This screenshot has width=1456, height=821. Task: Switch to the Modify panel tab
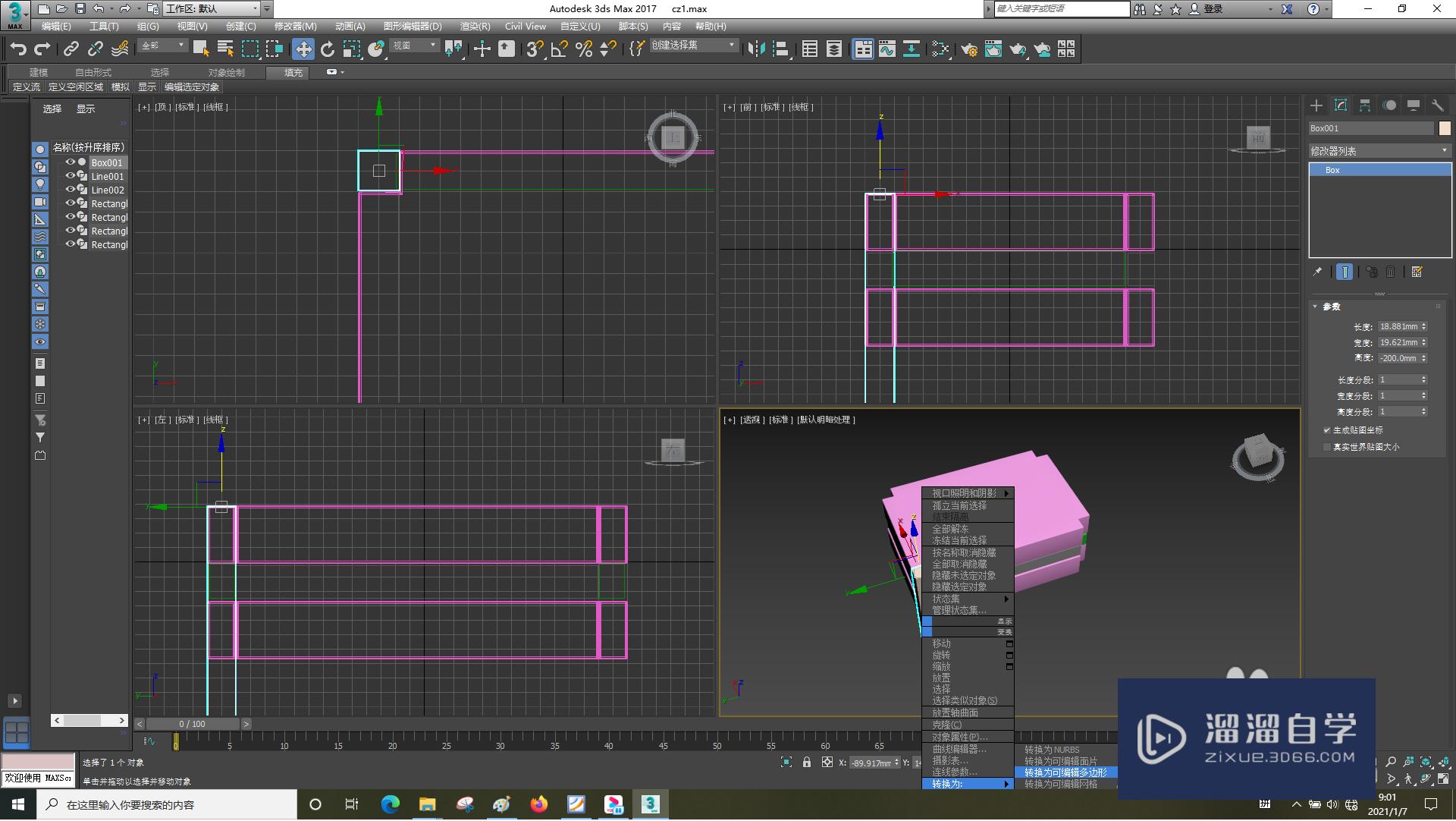pyautogui.click(x=1341, y=105)
